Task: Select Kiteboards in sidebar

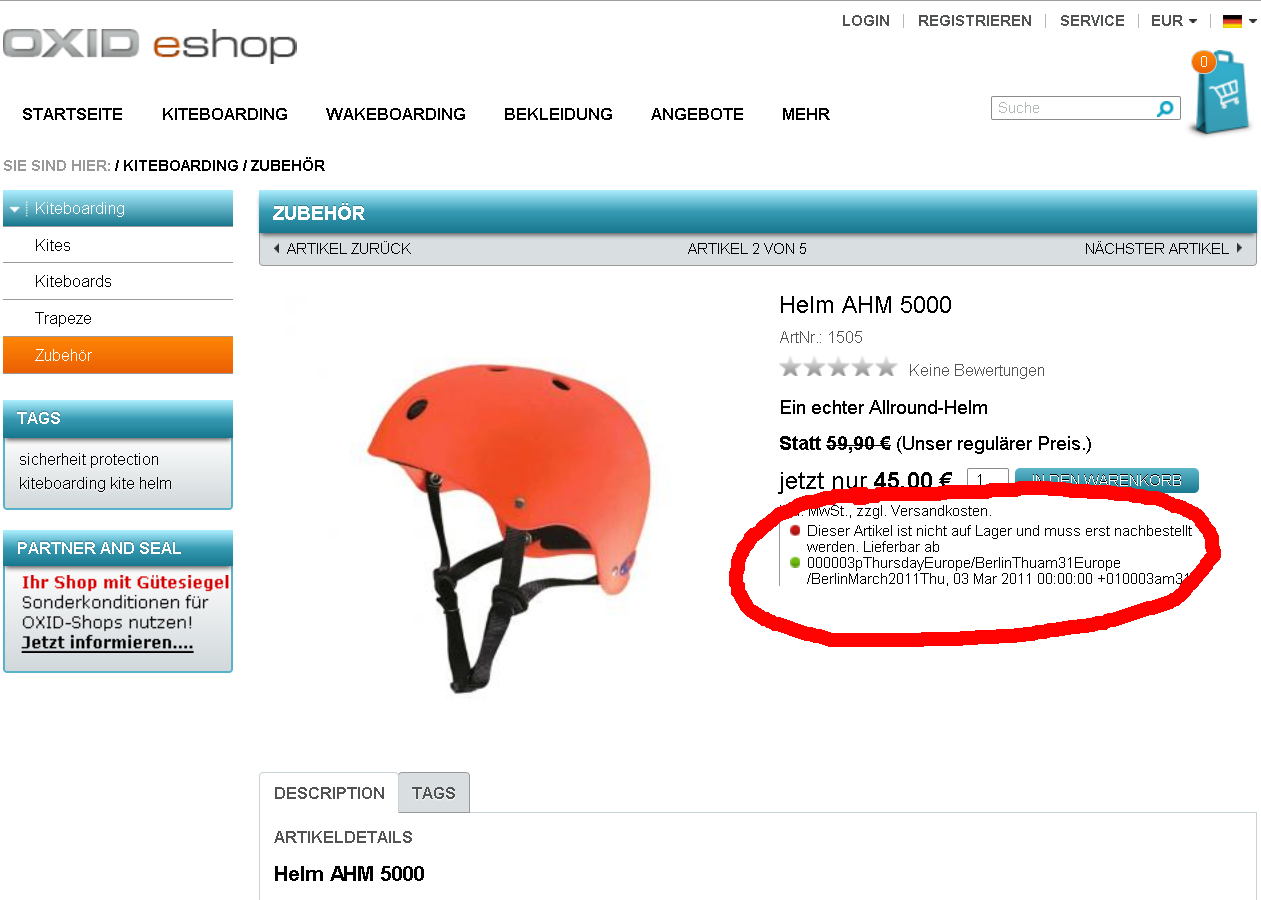Action: (73, 281)
